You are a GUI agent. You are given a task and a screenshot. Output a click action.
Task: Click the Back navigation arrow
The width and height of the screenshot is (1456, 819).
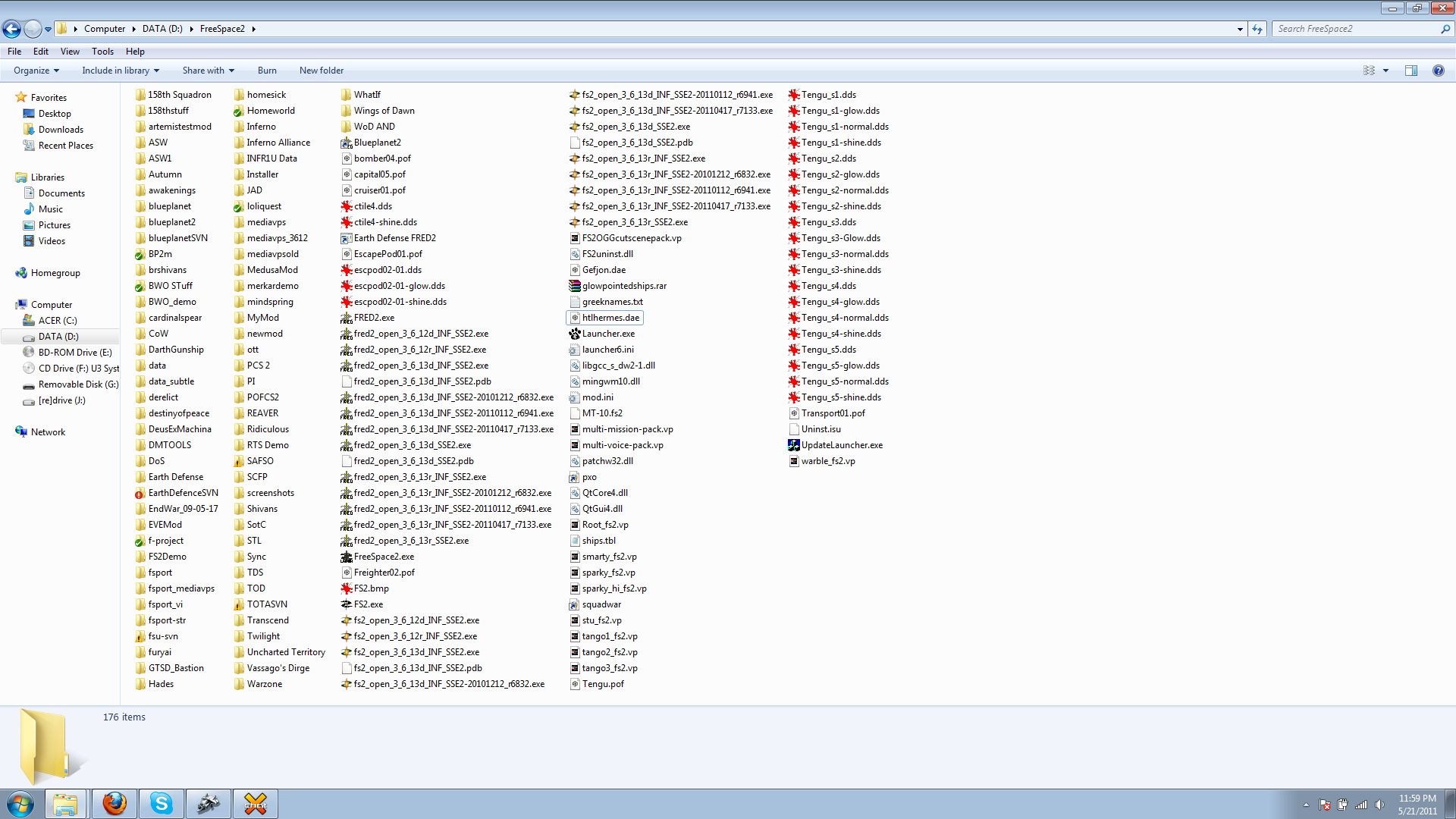click(x=11, y=29)
